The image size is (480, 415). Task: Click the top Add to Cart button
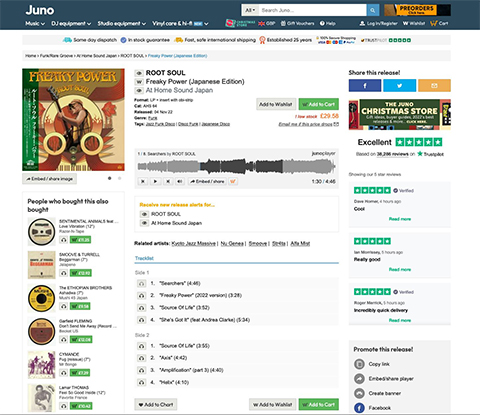click(319, 104)
